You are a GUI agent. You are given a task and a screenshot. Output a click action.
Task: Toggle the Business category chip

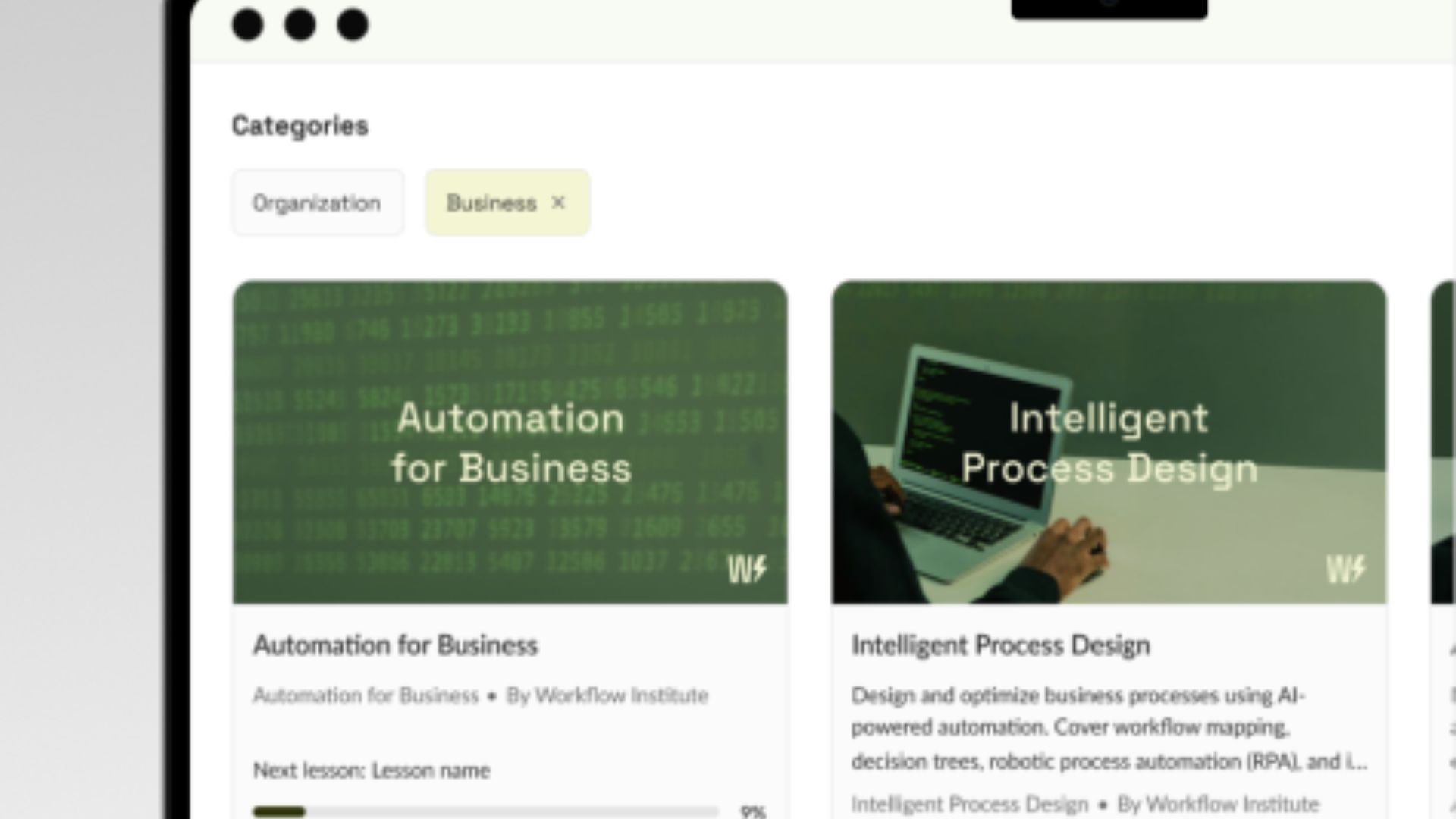click(x=507, y=202)
